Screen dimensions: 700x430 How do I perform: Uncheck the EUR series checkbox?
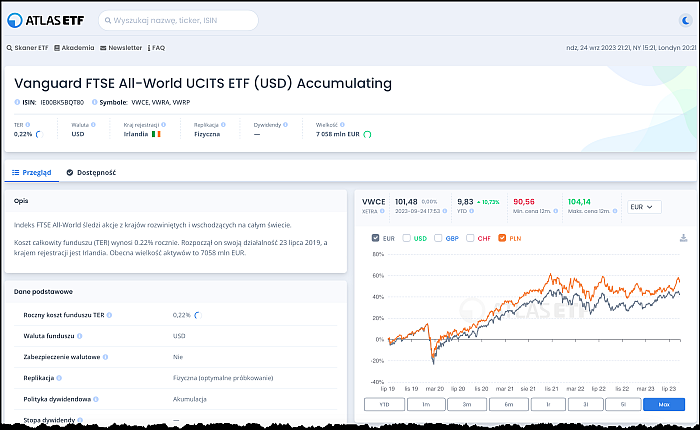coord(375,238)
